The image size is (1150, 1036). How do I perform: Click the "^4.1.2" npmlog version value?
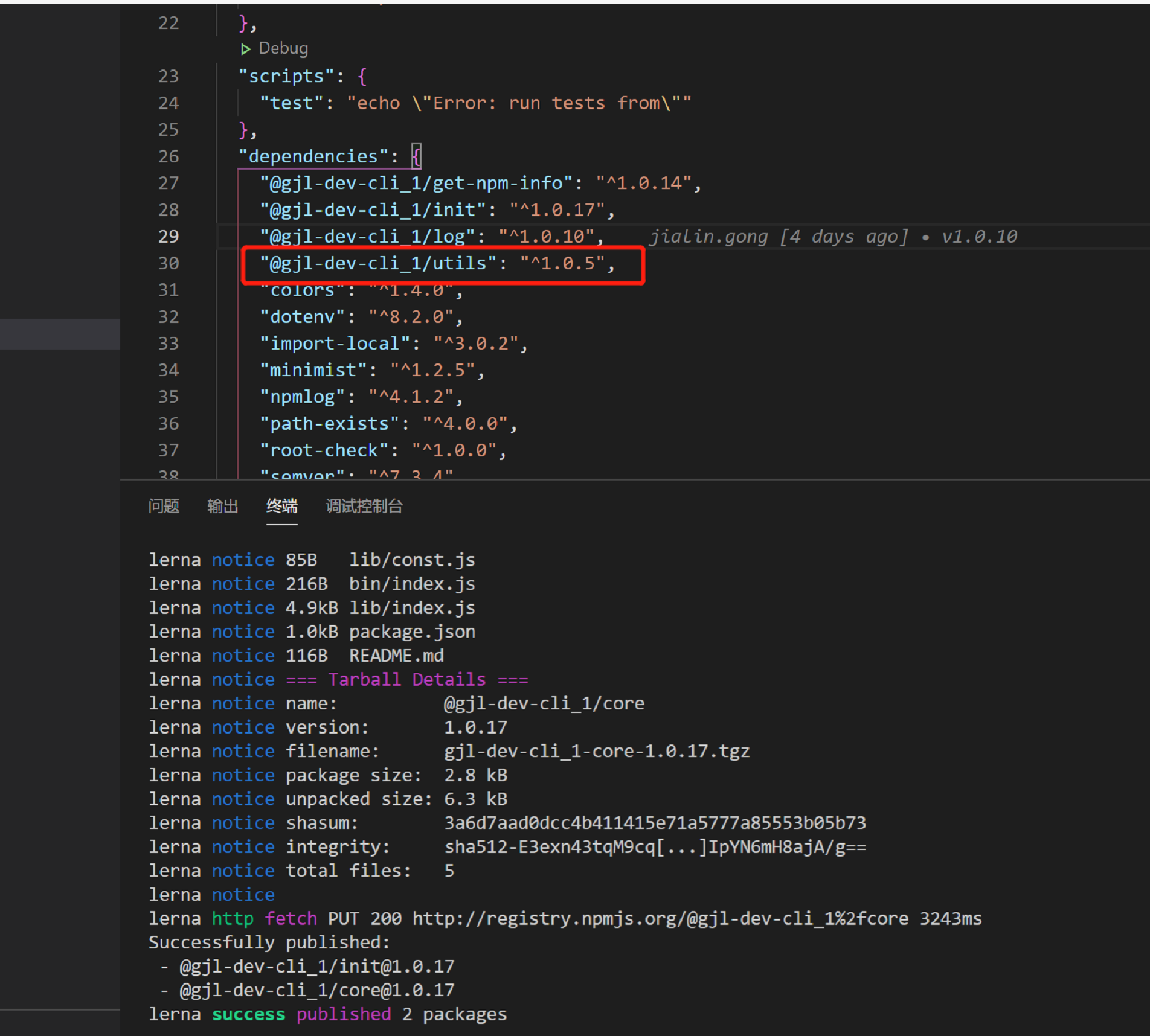coord(411,397)
